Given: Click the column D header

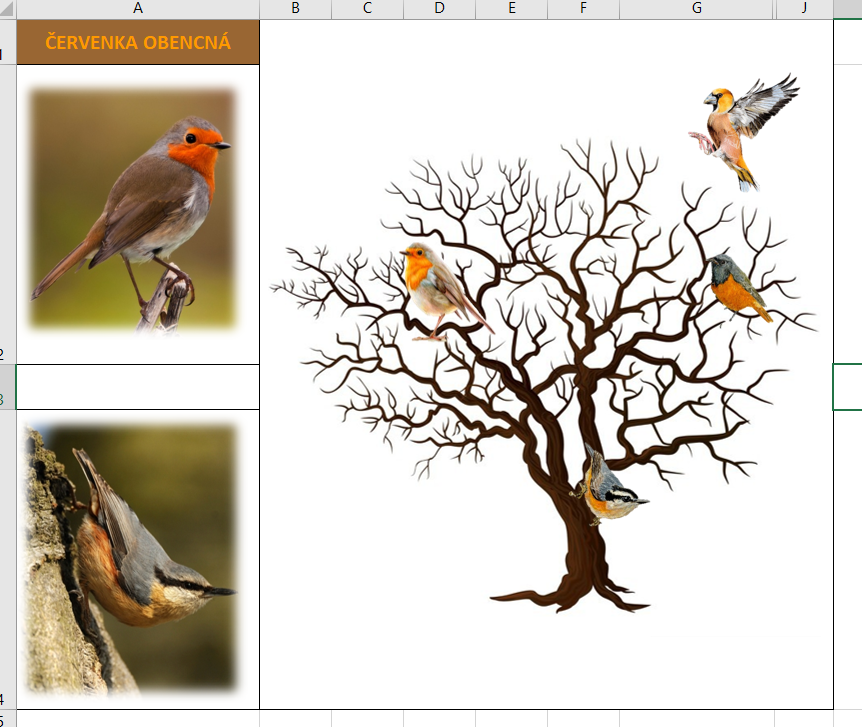Looking at the screenshot, I should (439, 9).
